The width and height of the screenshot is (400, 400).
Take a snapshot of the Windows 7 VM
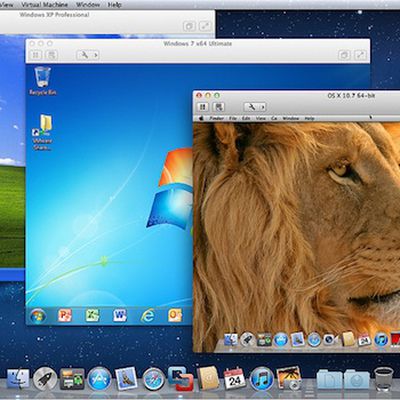(x=52, y=55)
